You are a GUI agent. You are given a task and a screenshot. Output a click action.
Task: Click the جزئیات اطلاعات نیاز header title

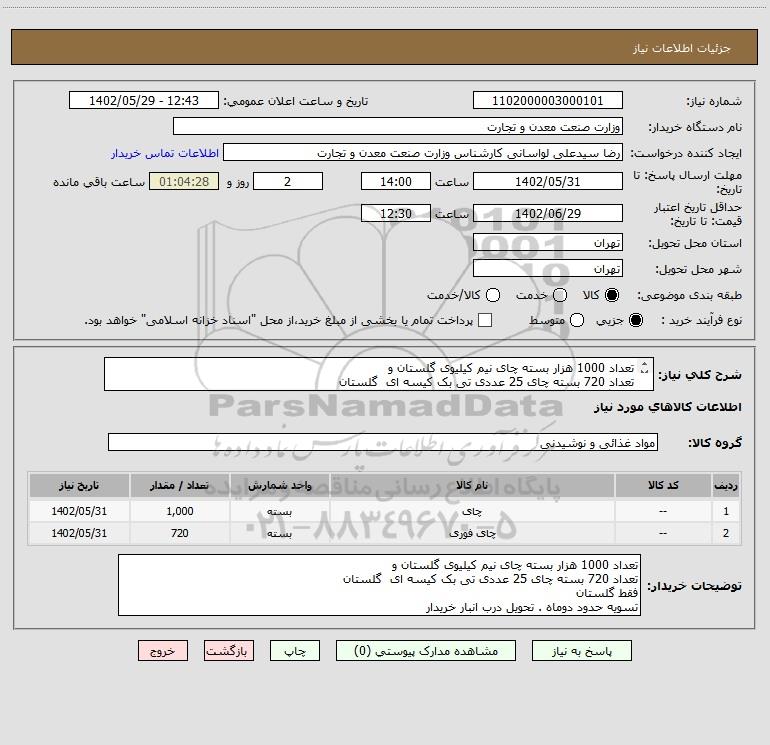pyautogui.click(x=681, y=48)
